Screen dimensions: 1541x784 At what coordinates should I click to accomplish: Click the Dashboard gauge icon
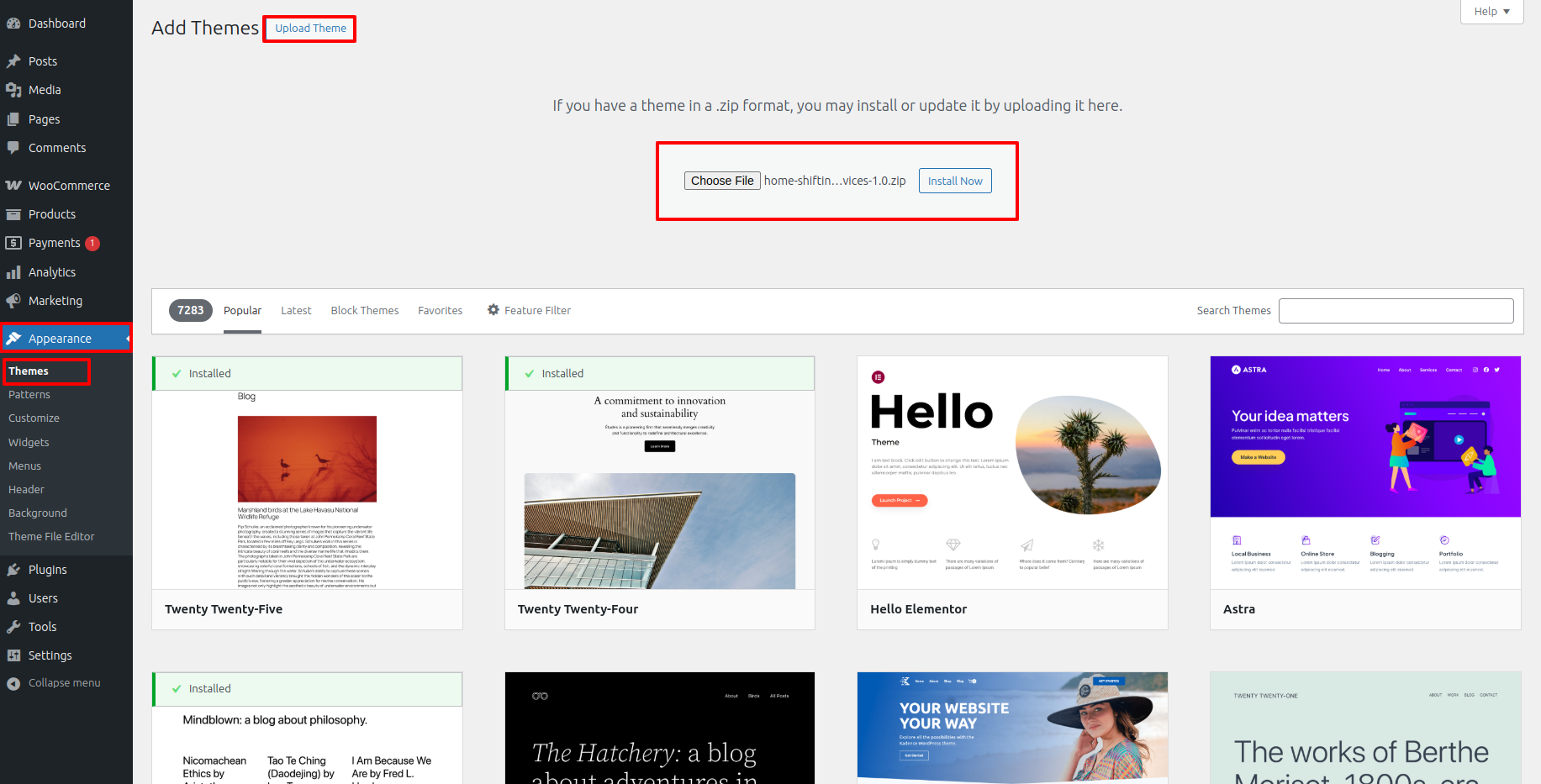(13, 24)
